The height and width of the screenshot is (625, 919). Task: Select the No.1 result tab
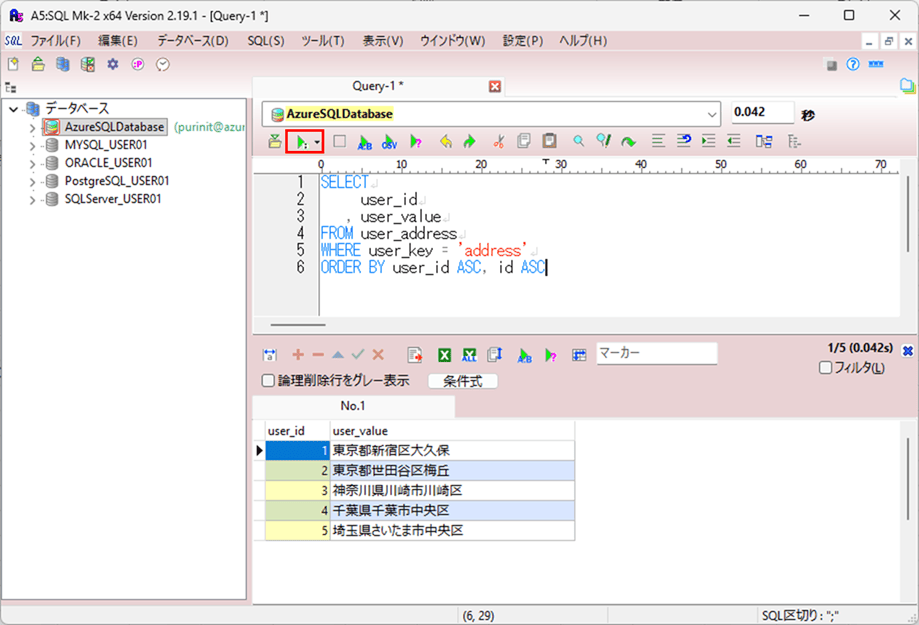(353, 406)
